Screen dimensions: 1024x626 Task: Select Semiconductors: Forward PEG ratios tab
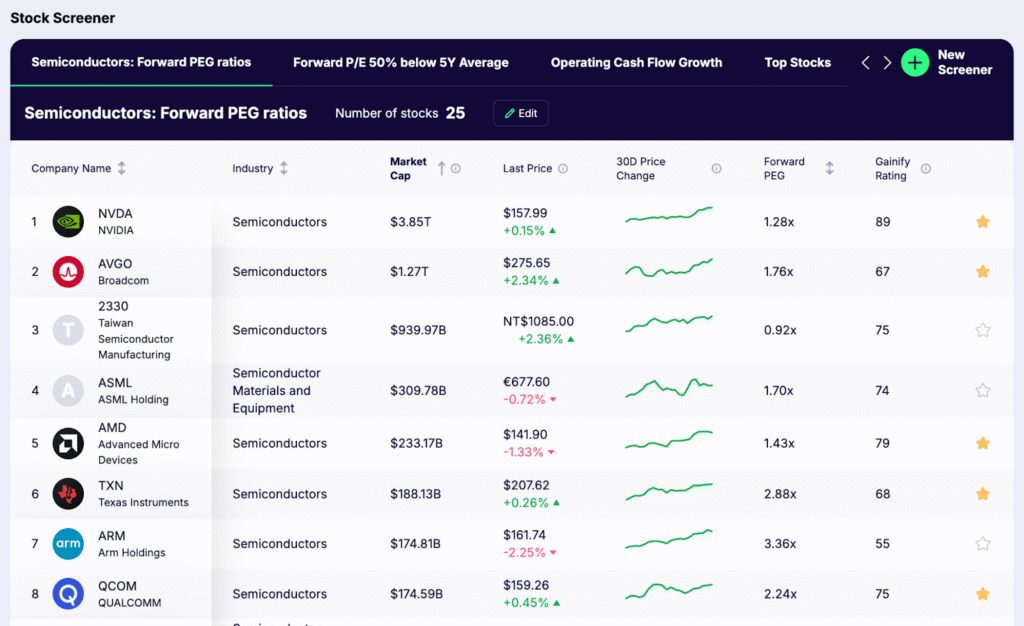point(141,63)
